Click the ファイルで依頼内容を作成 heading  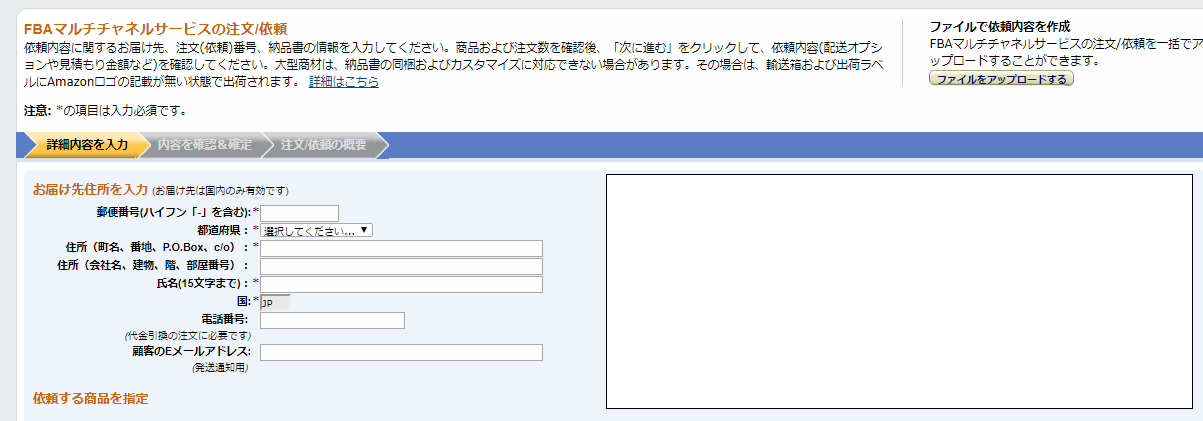pyautogui.click(x=1000, y=27)
